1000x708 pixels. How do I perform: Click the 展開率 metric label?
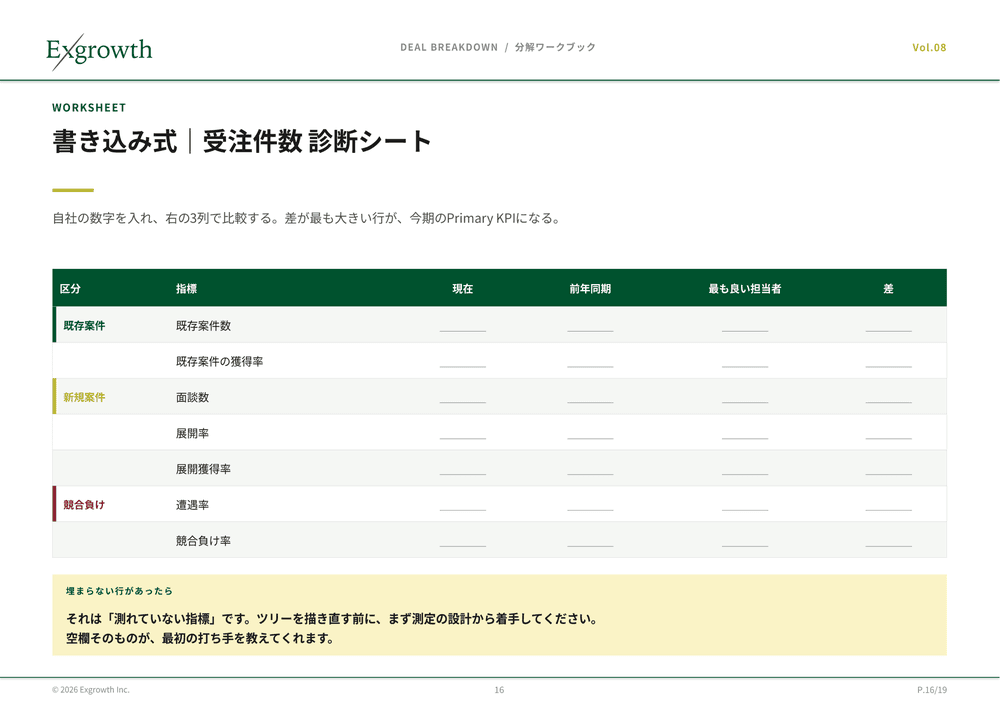point(193,433)
